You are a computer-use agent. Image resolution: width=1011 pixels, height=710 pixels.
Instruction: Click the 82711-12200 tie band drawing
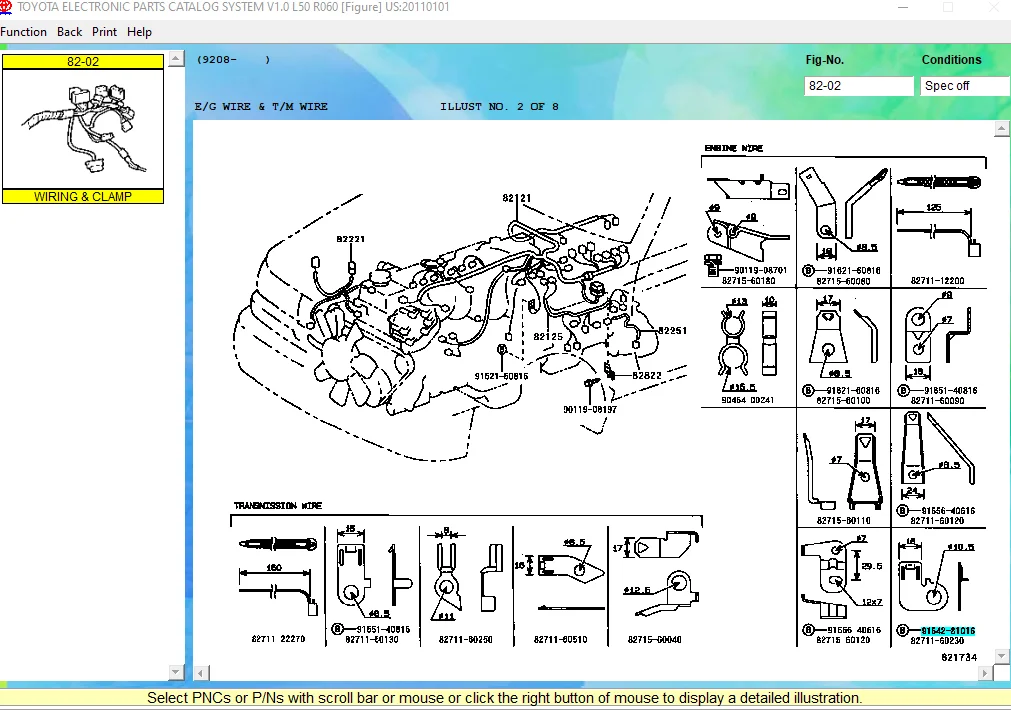tap(939, 216)
